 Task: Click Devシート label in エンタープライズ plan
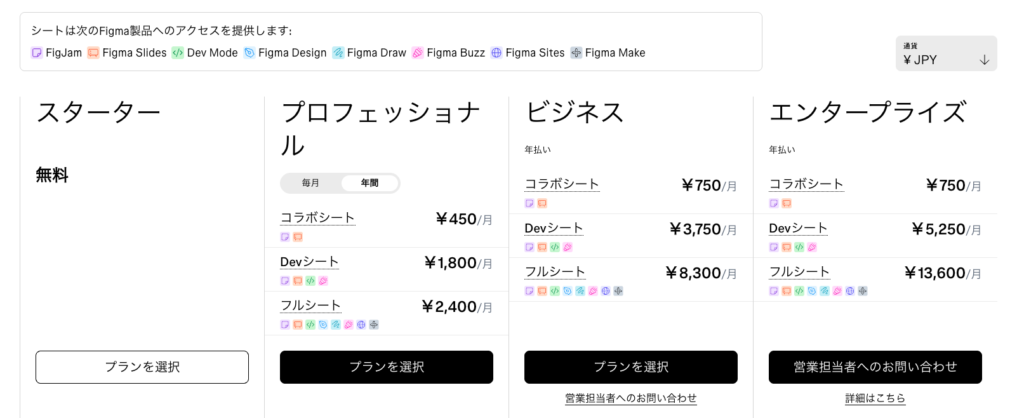798,228
